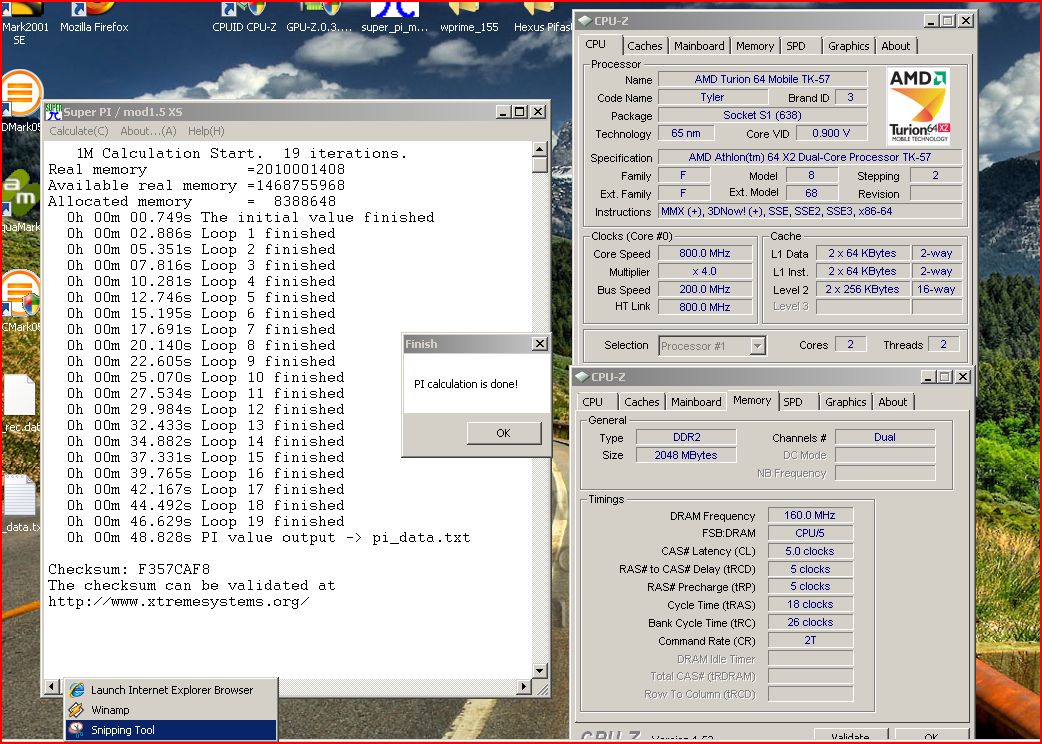1042x744 pixels.
Task: Open Hexus Pifast desktop folder
Action: click(x=542, y=17)
